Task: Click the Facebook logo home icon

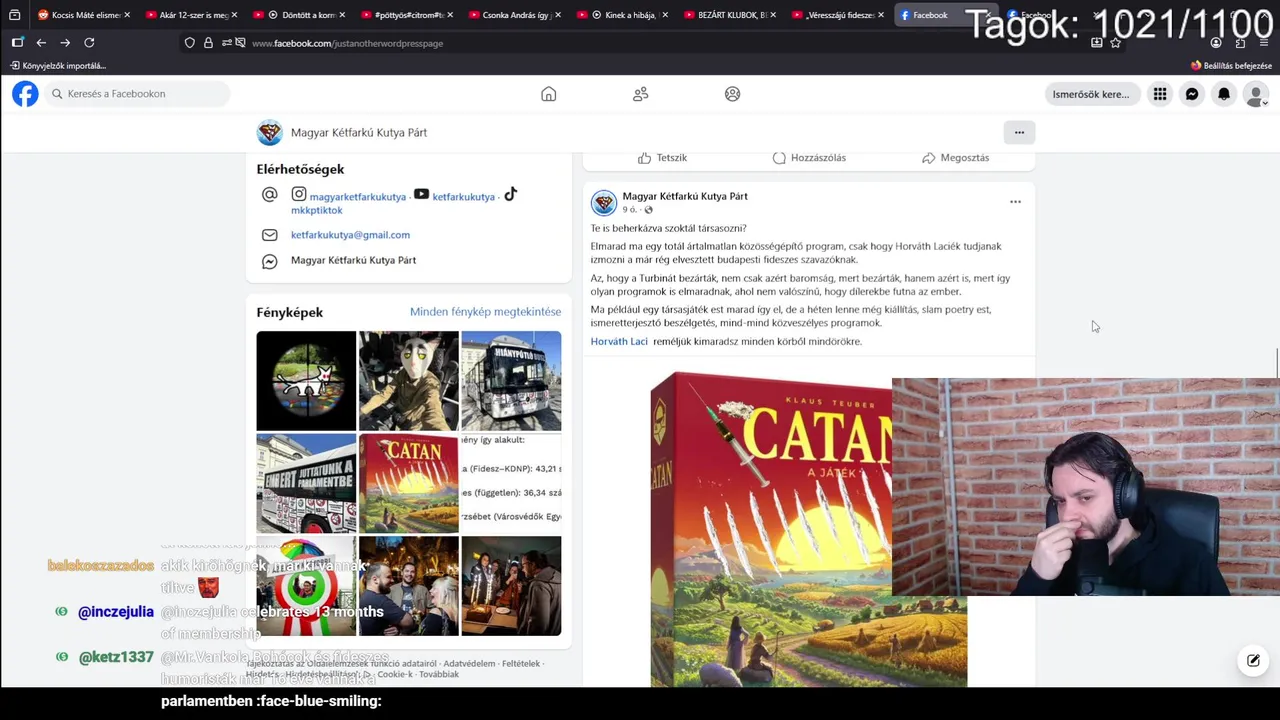Action: 25,94
